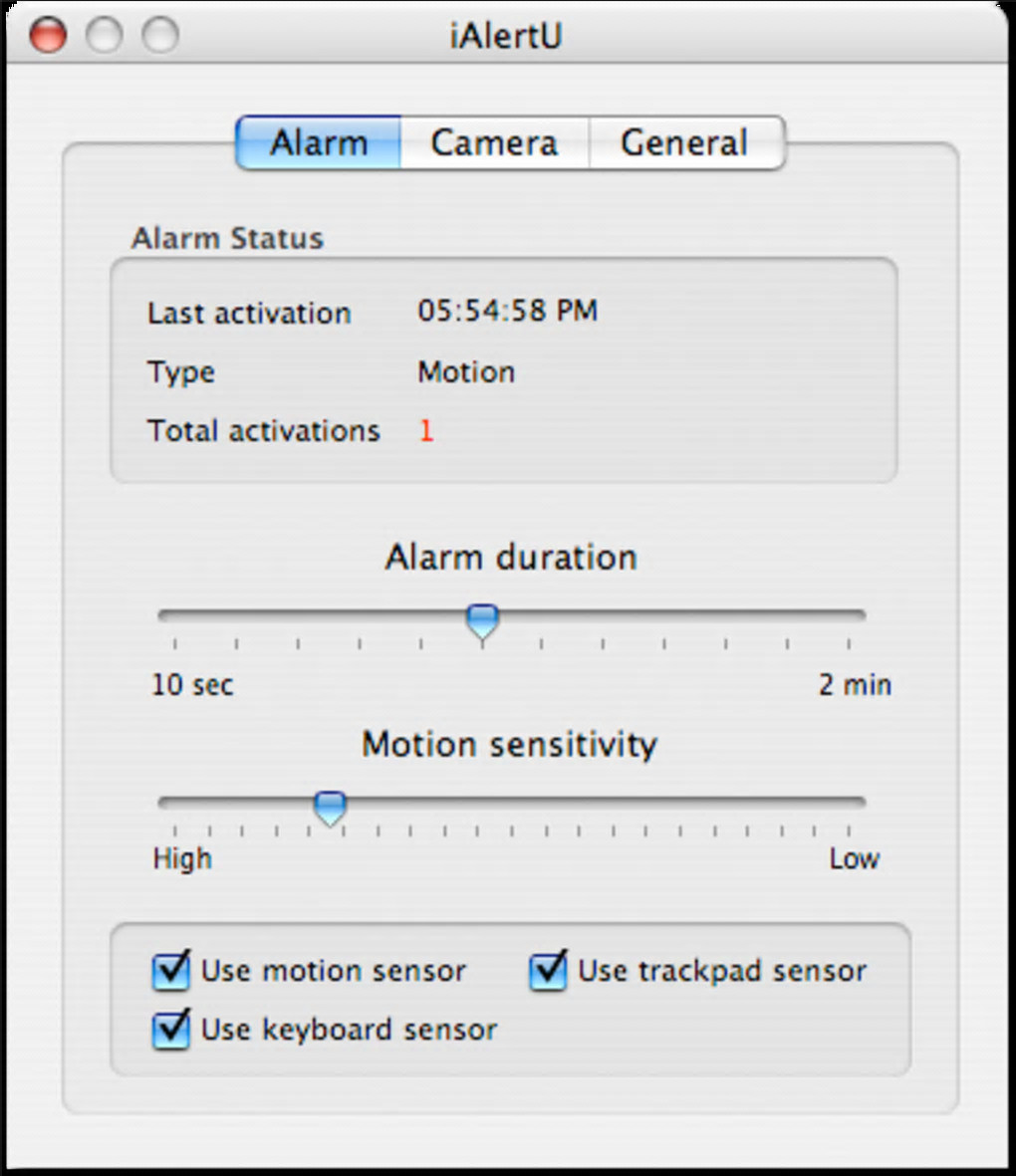Open the Camera tab
The width and height of the screenshot is (1016, 1176).
coord(494,143)
